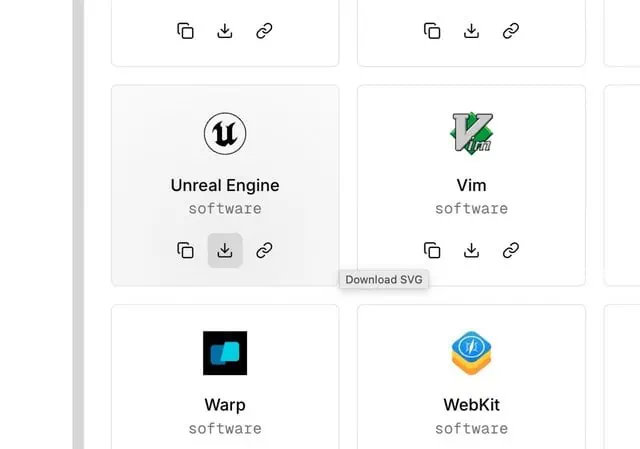The height and width of the screenshot is (449, 640).
Task: Click download icon in top-left card
Action: [225, 31]
